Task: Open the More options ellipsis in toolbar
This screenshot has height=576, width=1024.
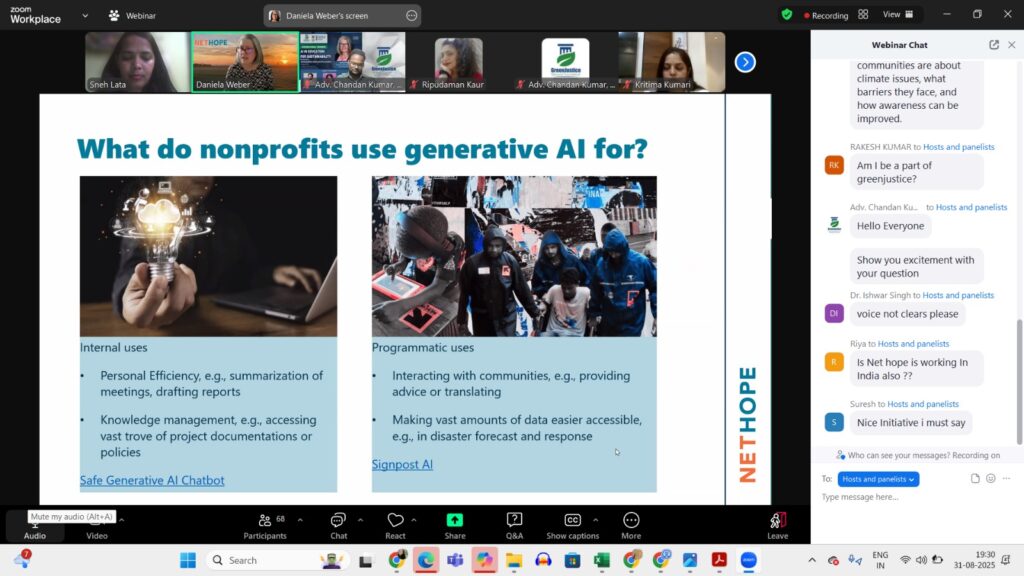Action: (631, 525)
